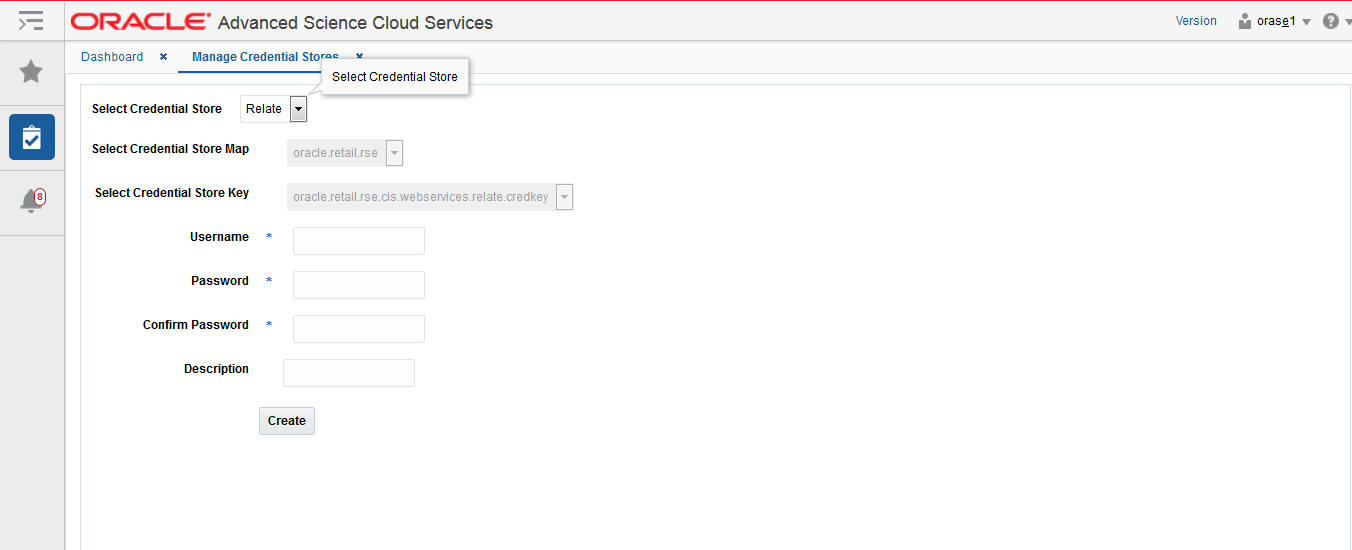The height and width of the screenshot is (550, 1352).
Task: Click the Select Credential Store label
Action: click(157, 109)
